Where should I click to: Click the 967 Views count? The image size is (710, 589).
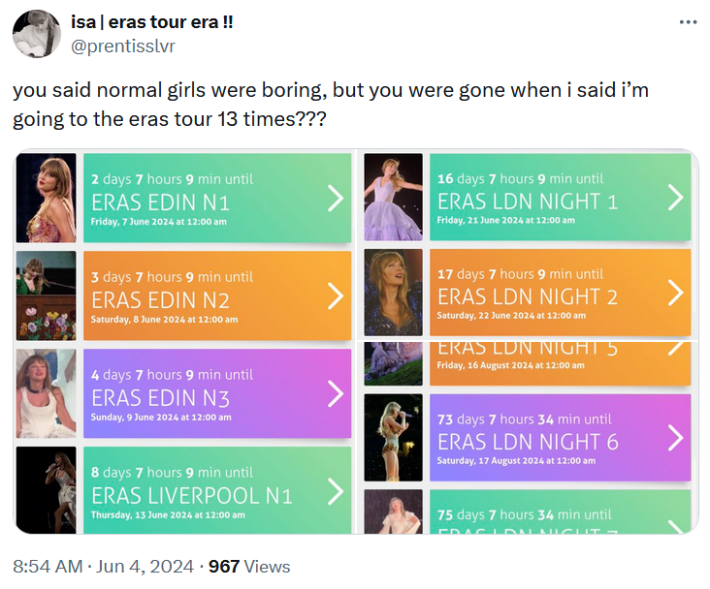pos(249,567)
